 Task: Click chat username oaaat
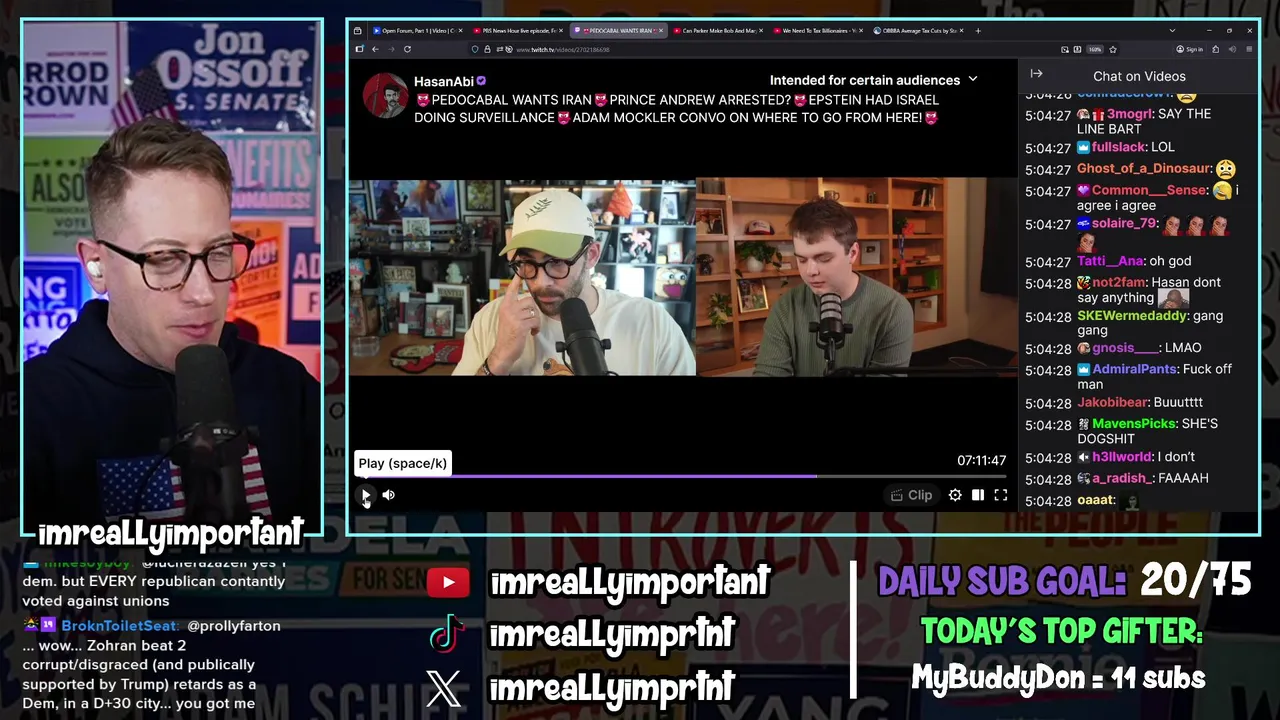pos(1094,500)
